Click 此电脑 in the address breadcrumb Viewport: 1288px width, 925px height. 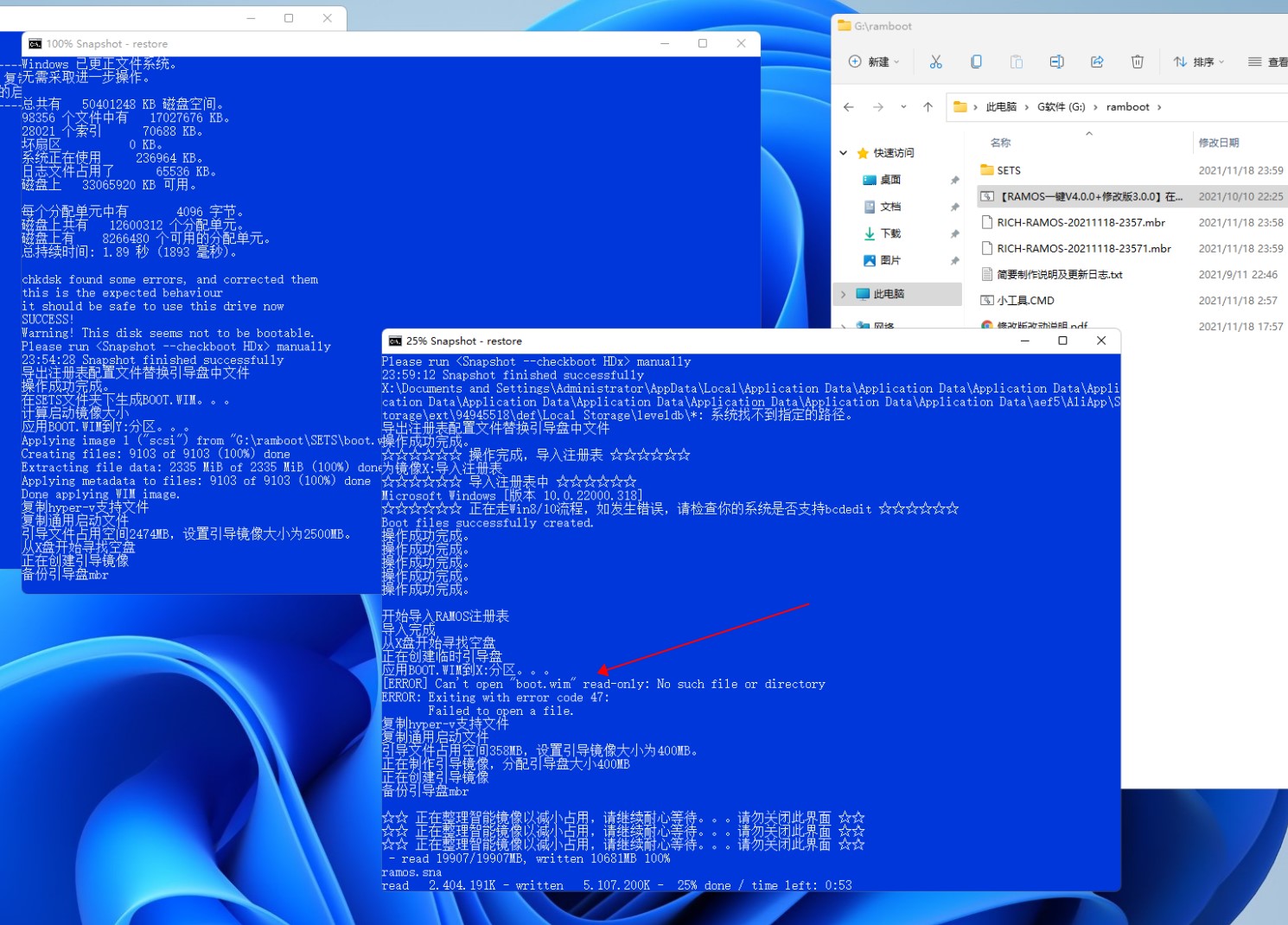coord(1001,107)
